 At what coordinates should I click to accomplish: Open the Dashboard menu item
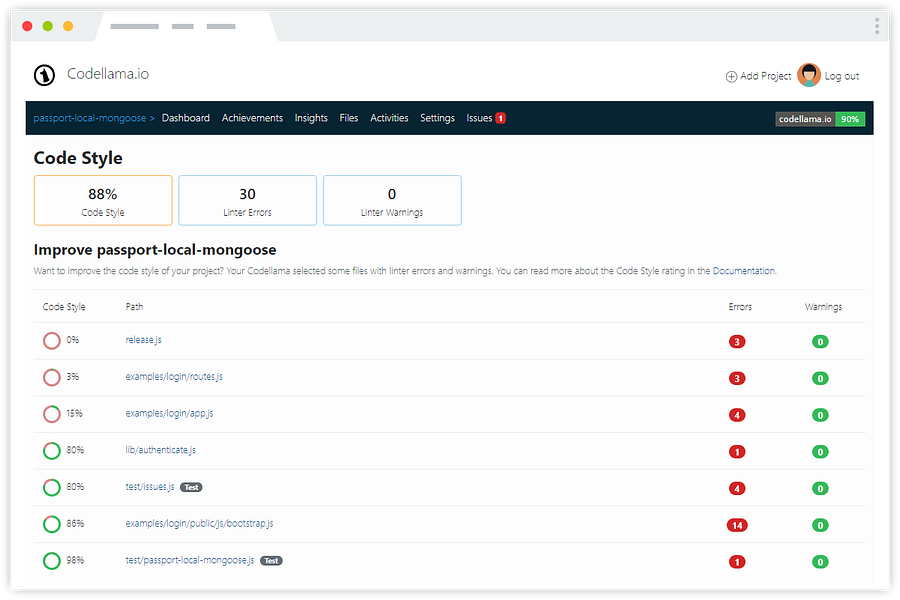tap(185, 118)
